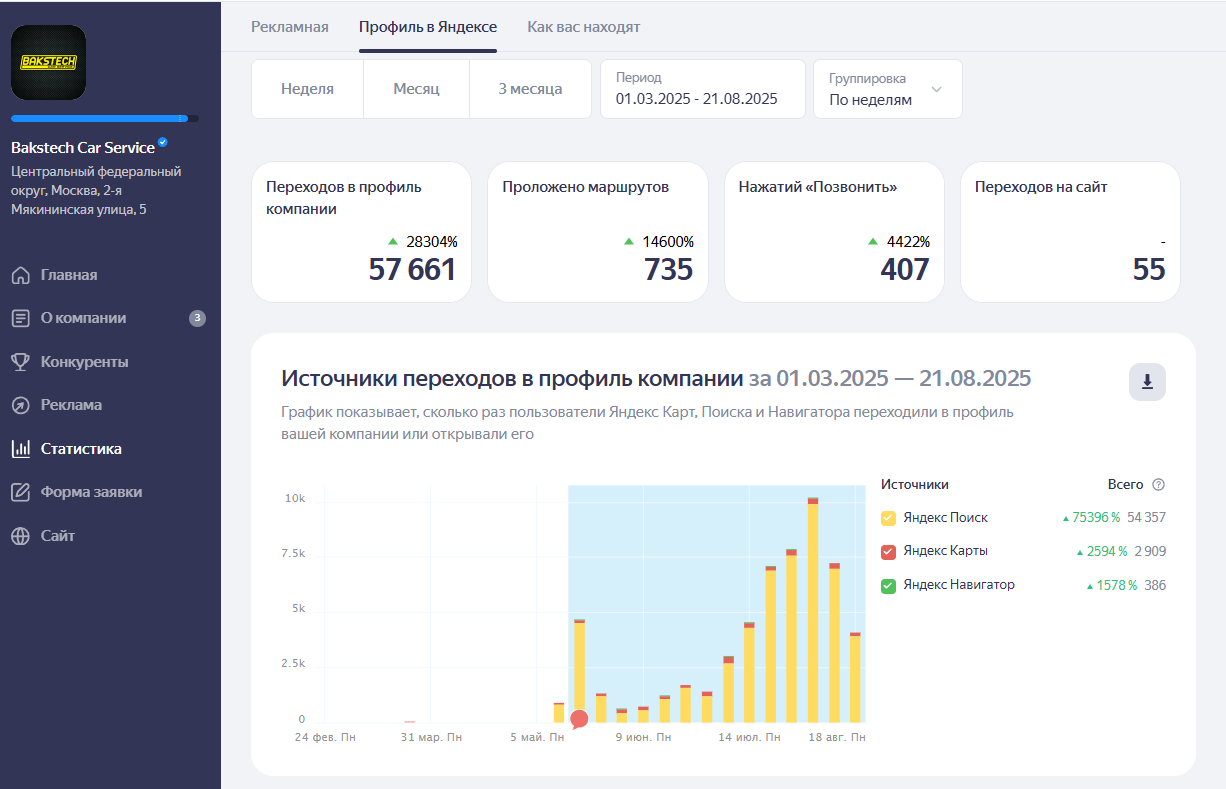This screenshot has height=789, width=1226.
Task: Click the Bakstech company logo thumbnail
Action: click(x=48, y=62)
